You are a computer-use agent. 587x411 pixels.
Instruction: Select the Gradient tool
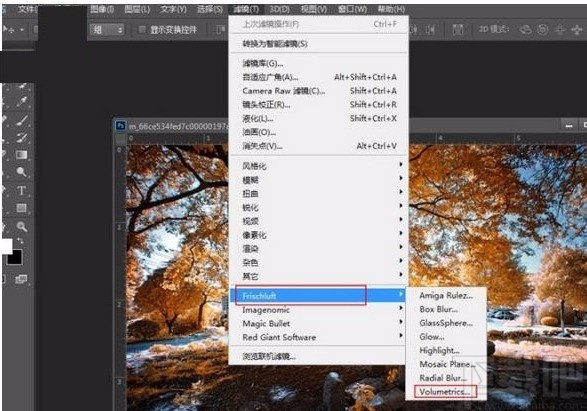pos(21,155)
